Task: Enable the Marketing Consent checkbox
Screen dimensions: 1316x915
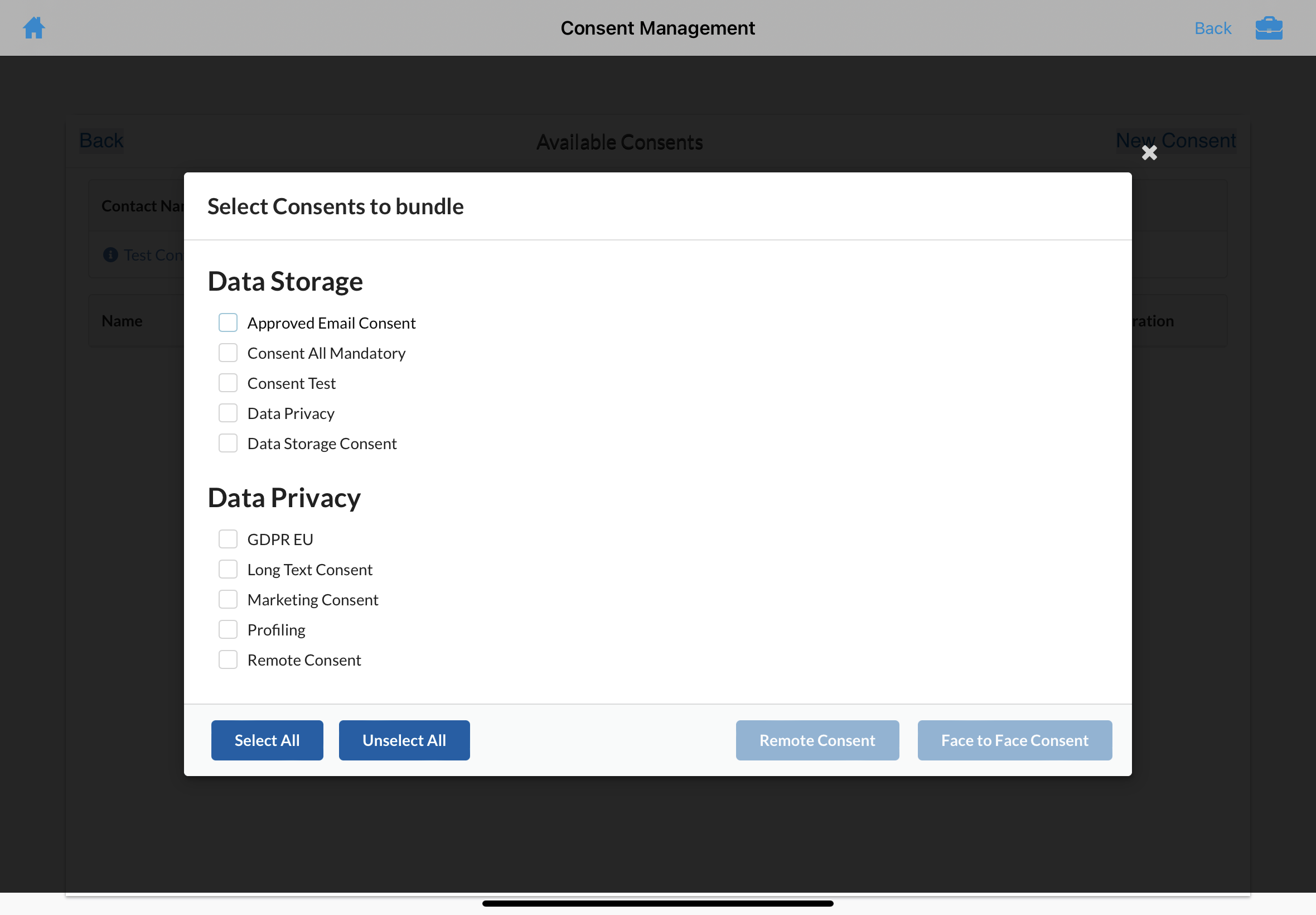Action: click(228, 600)
